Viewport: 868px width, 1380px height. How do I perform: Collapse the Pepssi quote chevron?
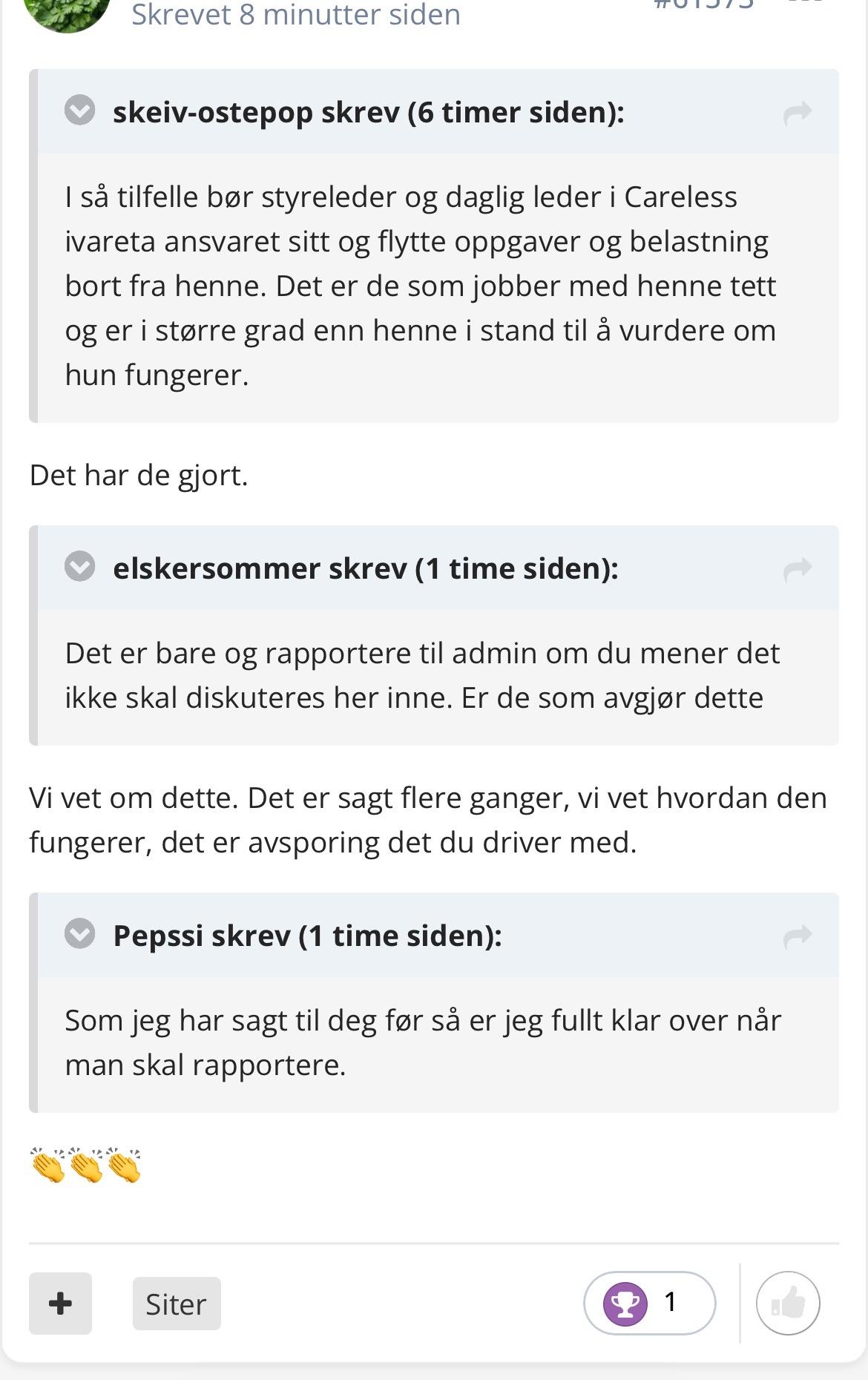click(x=80, y=934)
